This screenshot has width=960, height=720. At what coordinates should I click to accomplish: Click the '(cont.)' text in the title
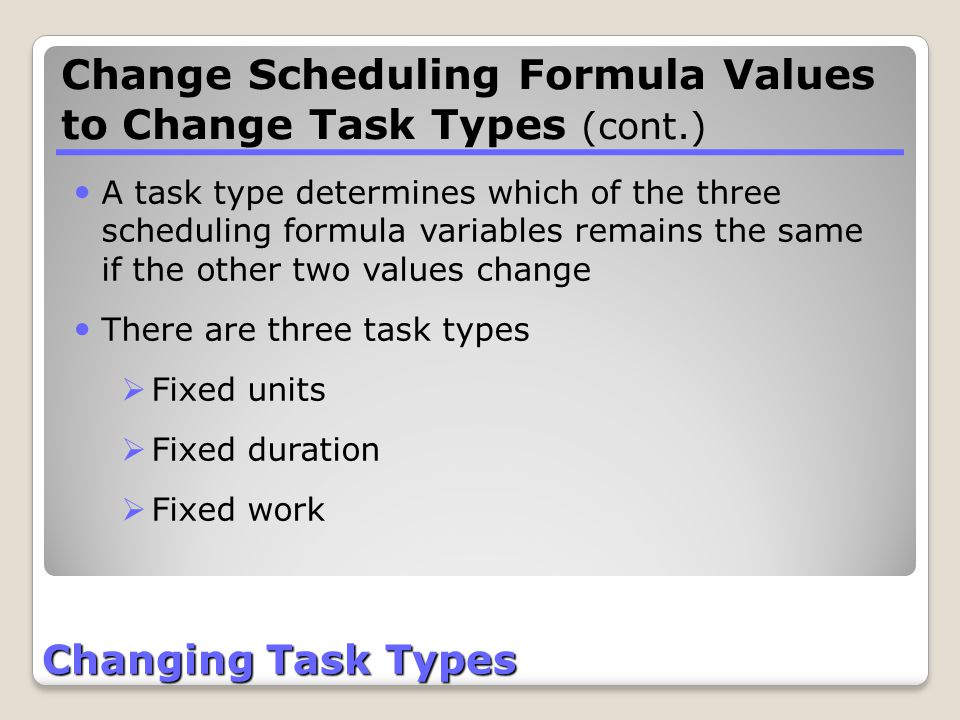[x=643, y=127]
